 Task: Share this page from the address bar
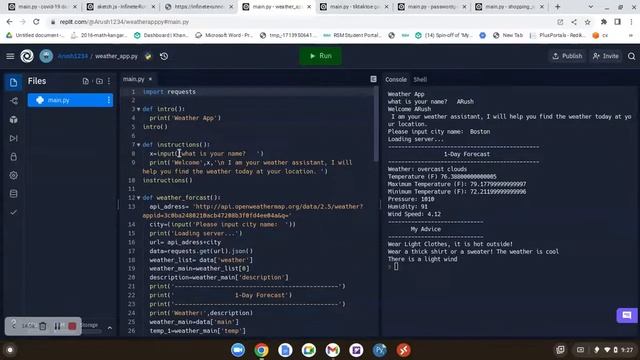(574, 22)
